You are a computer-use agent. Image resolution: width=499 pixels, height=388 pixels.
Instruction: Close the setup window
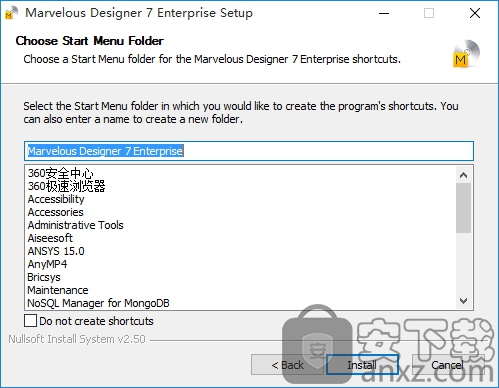pos(475,13)
